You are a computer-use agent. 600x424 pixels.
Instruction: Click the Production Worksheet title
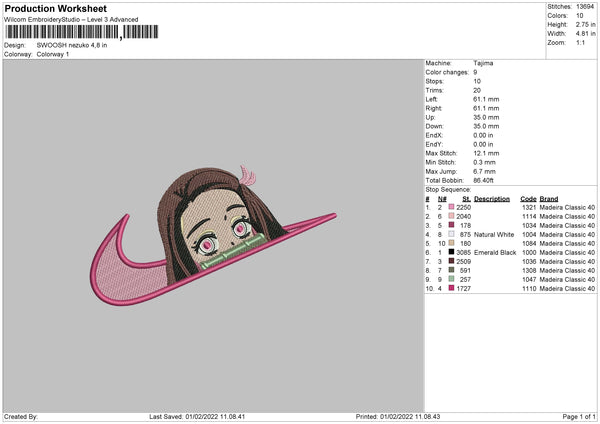tap(55, 8)
